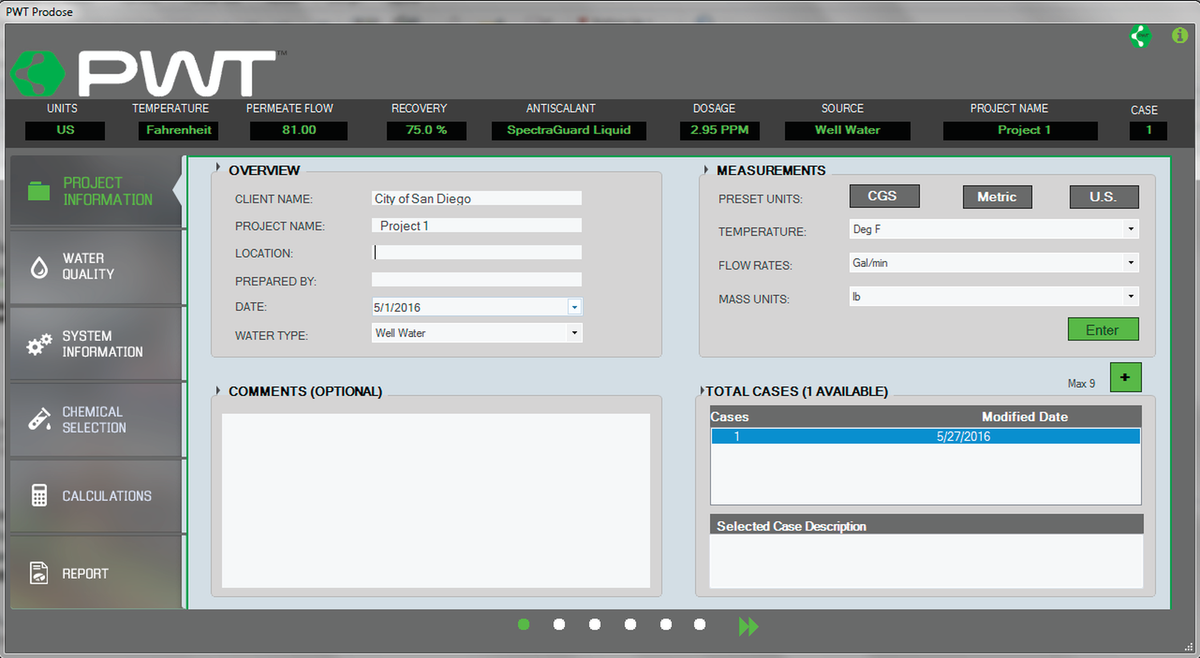
Task: Click the green fast-forward arrows
Action: [x=748, y=626]
